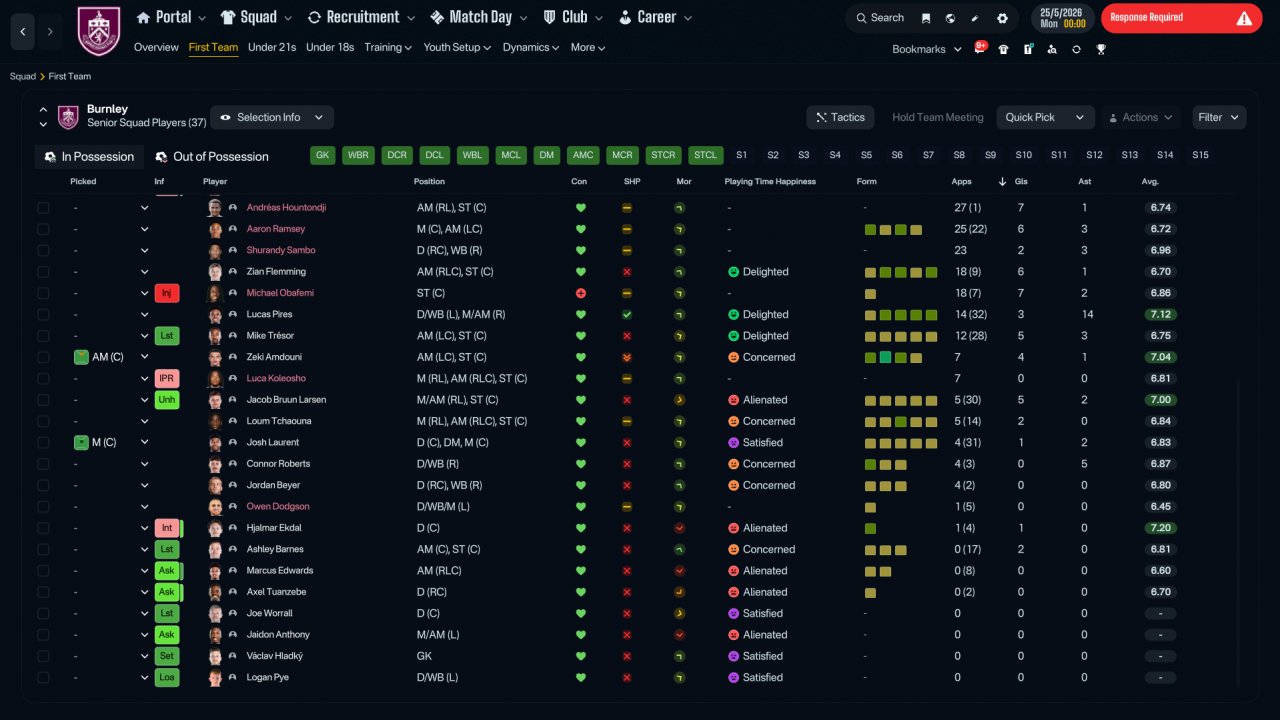
Task: Open the Actions dropdown
Action: point(1141,117)
